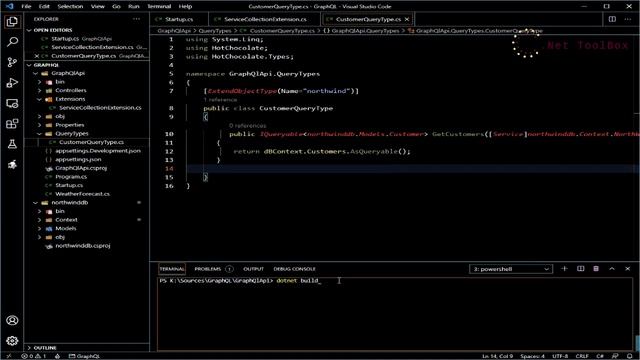Open the Explorer view in activity bar
The height and width of the screenshot is (360, 640).
click(12, 22)
